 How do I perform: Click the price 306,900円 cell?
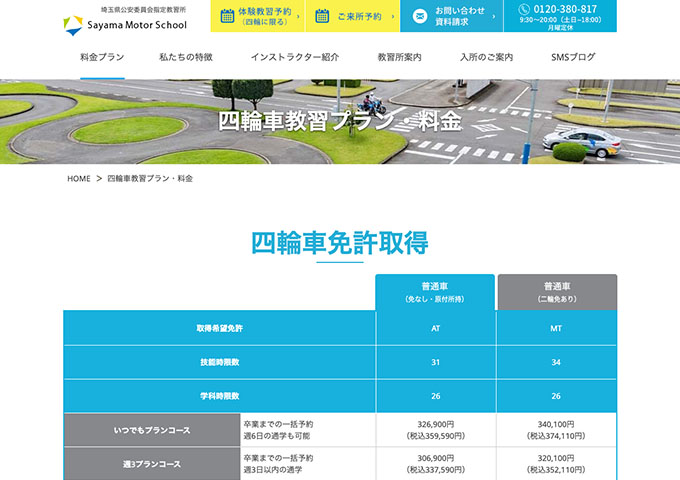tap(436, 464)
